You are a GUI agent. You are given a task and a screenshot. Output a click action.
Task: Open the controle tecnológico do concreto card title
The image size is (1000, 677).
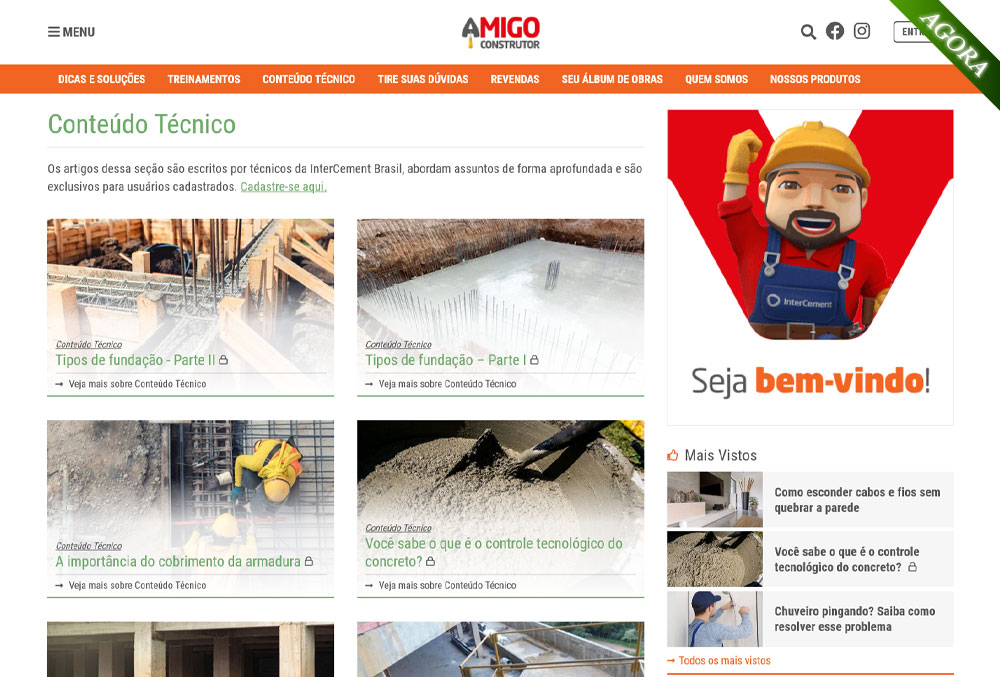point(494,552)
